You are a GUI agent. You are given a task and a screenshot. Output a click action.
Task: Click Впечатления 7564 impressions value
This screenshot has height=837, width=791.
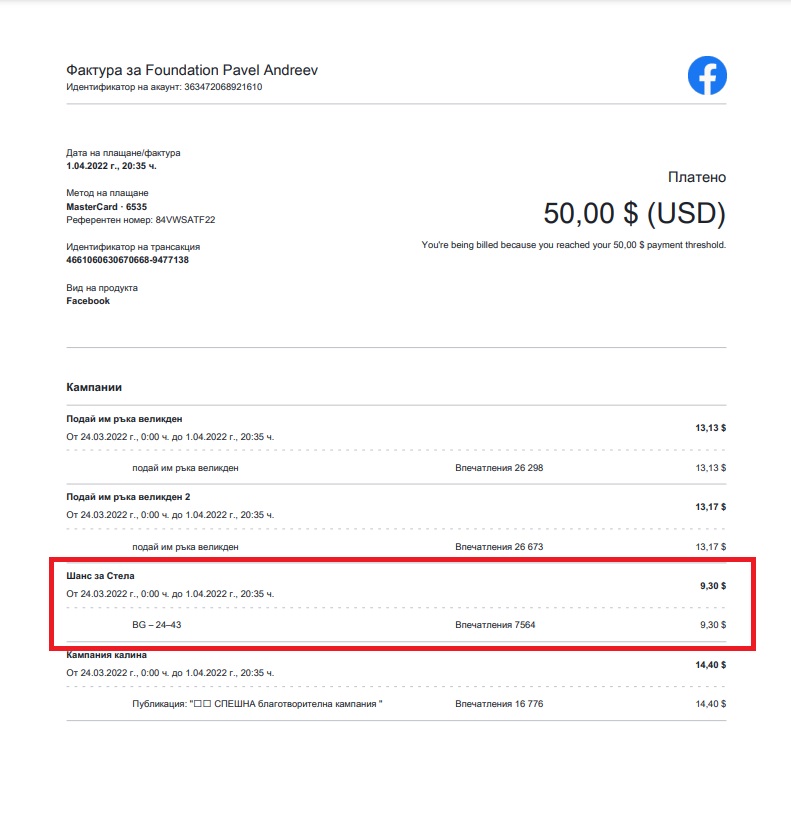[495, 625]
